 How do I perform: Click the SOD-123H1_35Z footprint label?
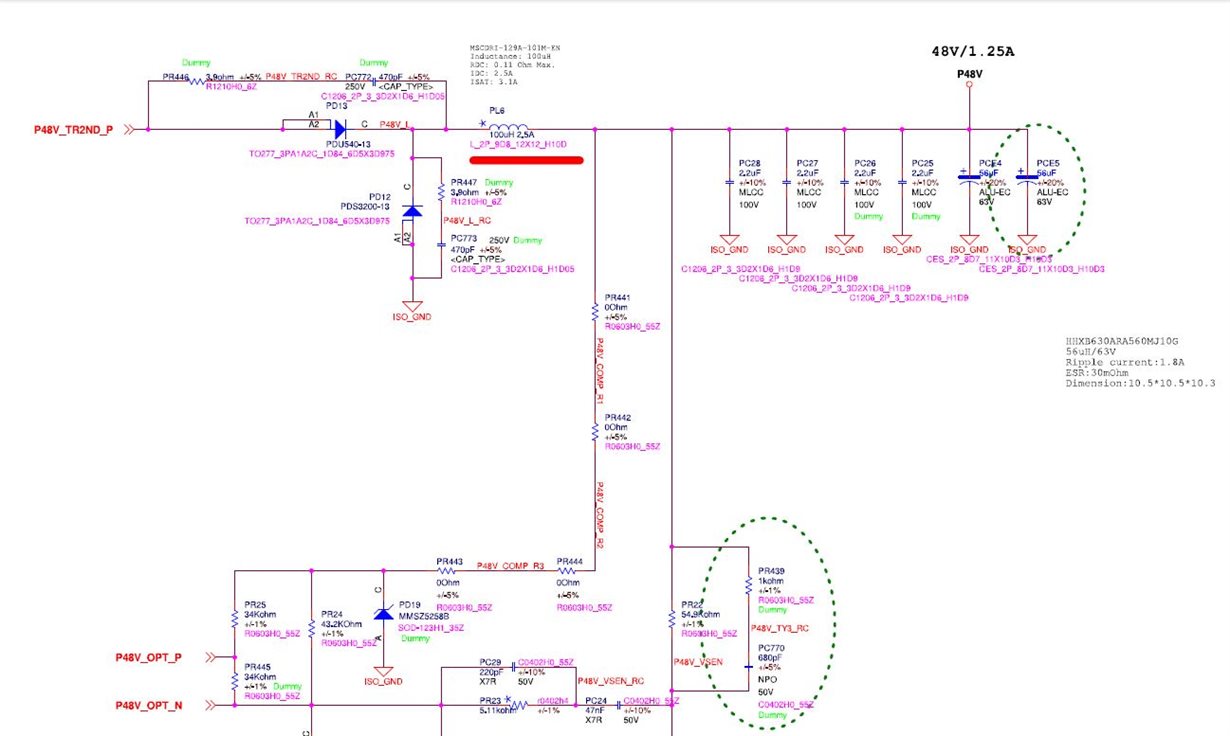(x=430, y=628)
